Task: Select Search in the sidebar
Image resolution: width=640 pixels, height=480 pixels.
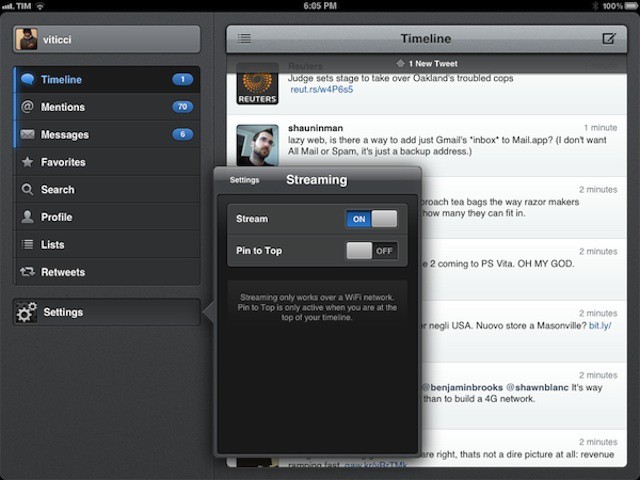Action: coord(107,189)
